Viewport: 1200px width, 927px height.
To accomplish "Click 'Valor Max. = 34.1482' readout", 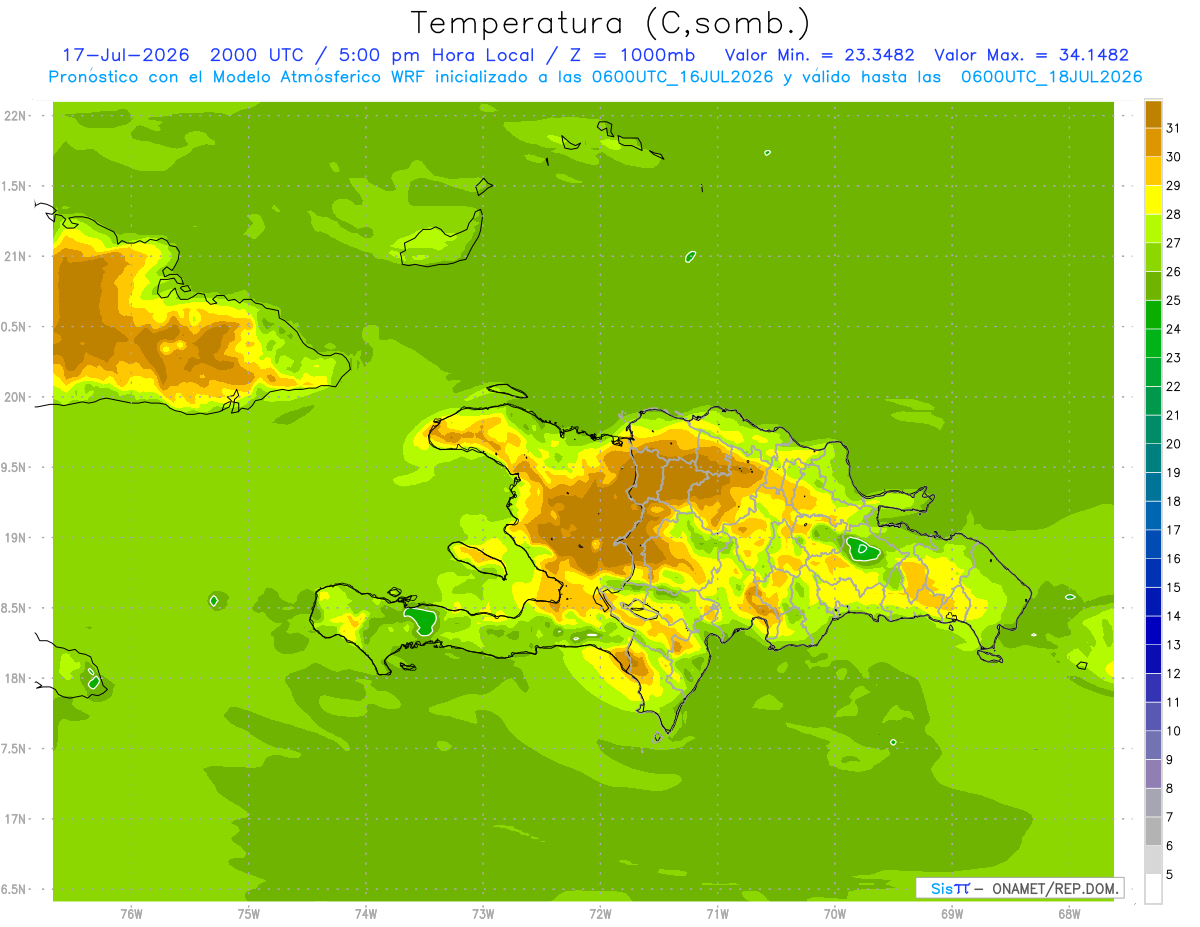I will 1031,55.
